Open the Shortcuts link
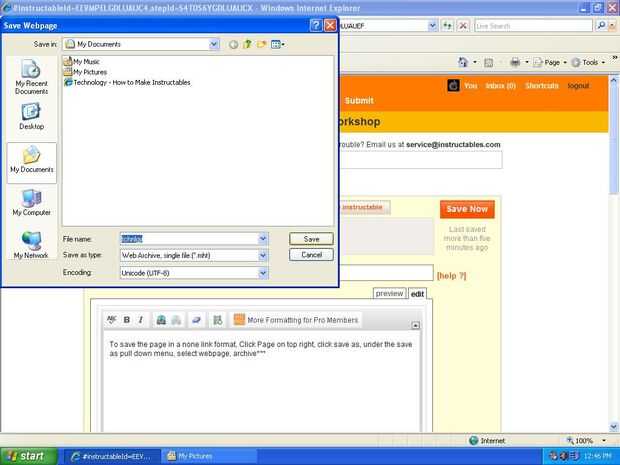 pyautogui.click(x=542, y=85)
